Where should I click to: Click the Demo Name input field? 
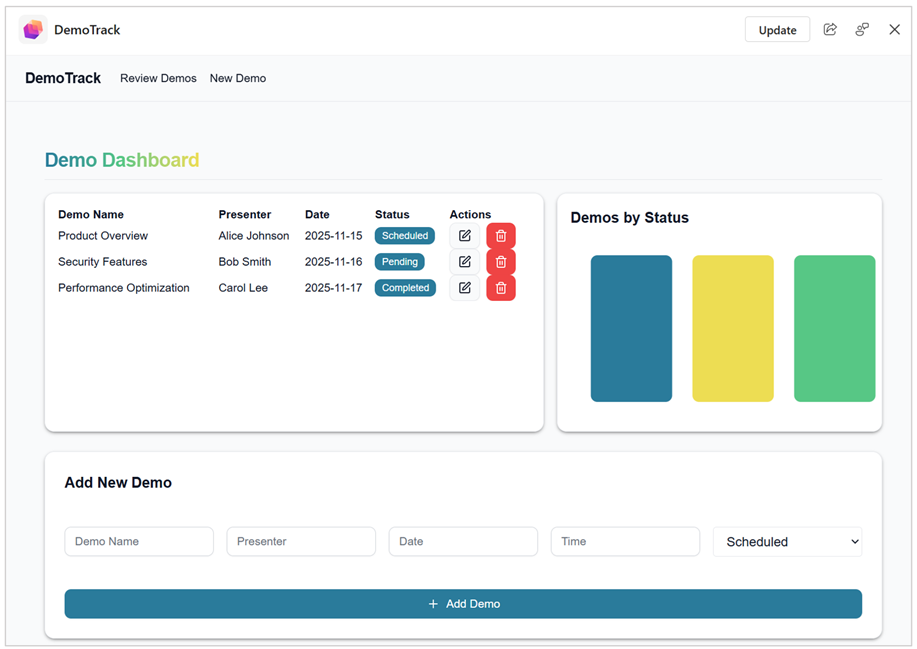[139, 541]
